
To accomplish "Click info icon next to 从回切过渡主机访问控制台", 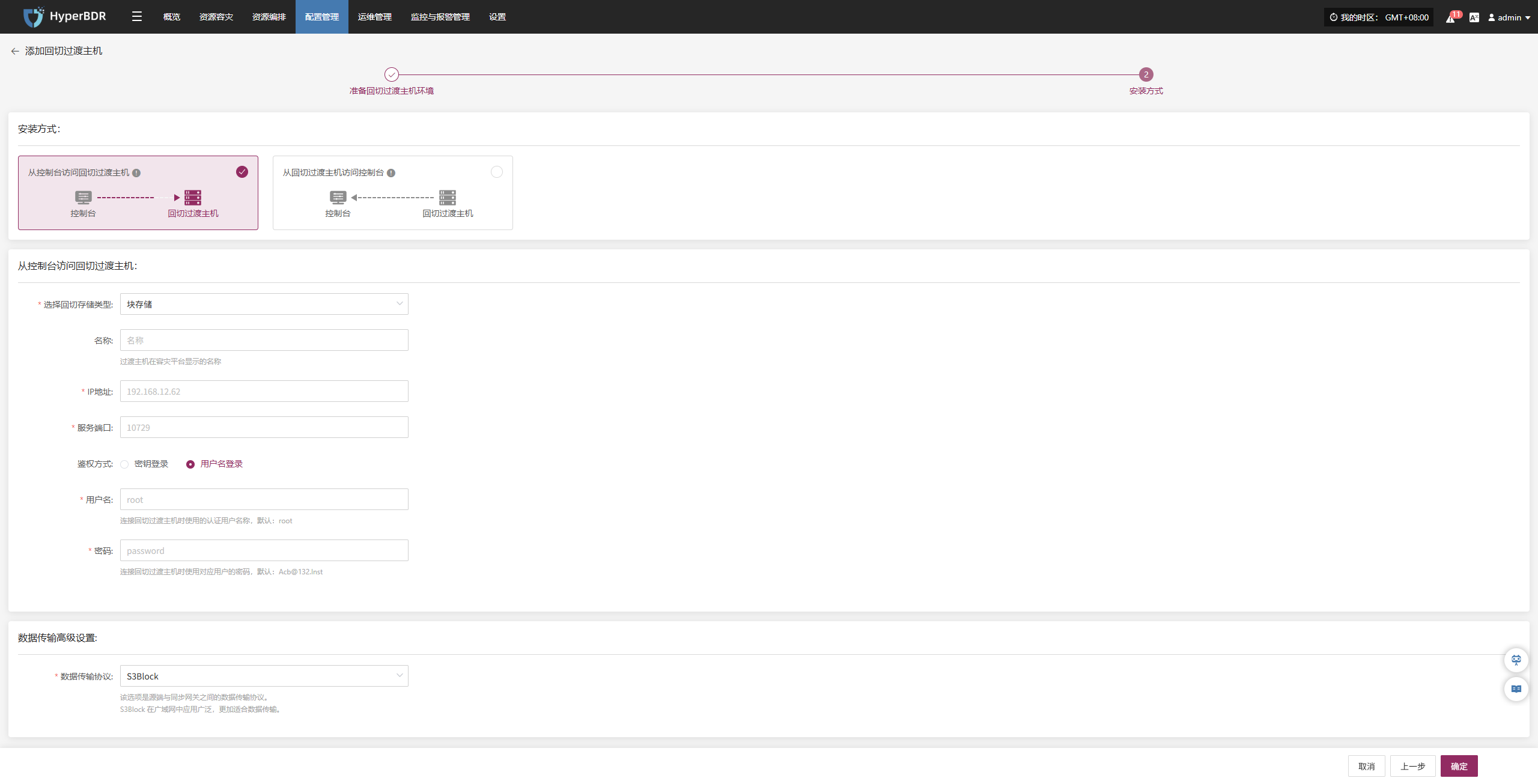I will [x=391, y=173].
